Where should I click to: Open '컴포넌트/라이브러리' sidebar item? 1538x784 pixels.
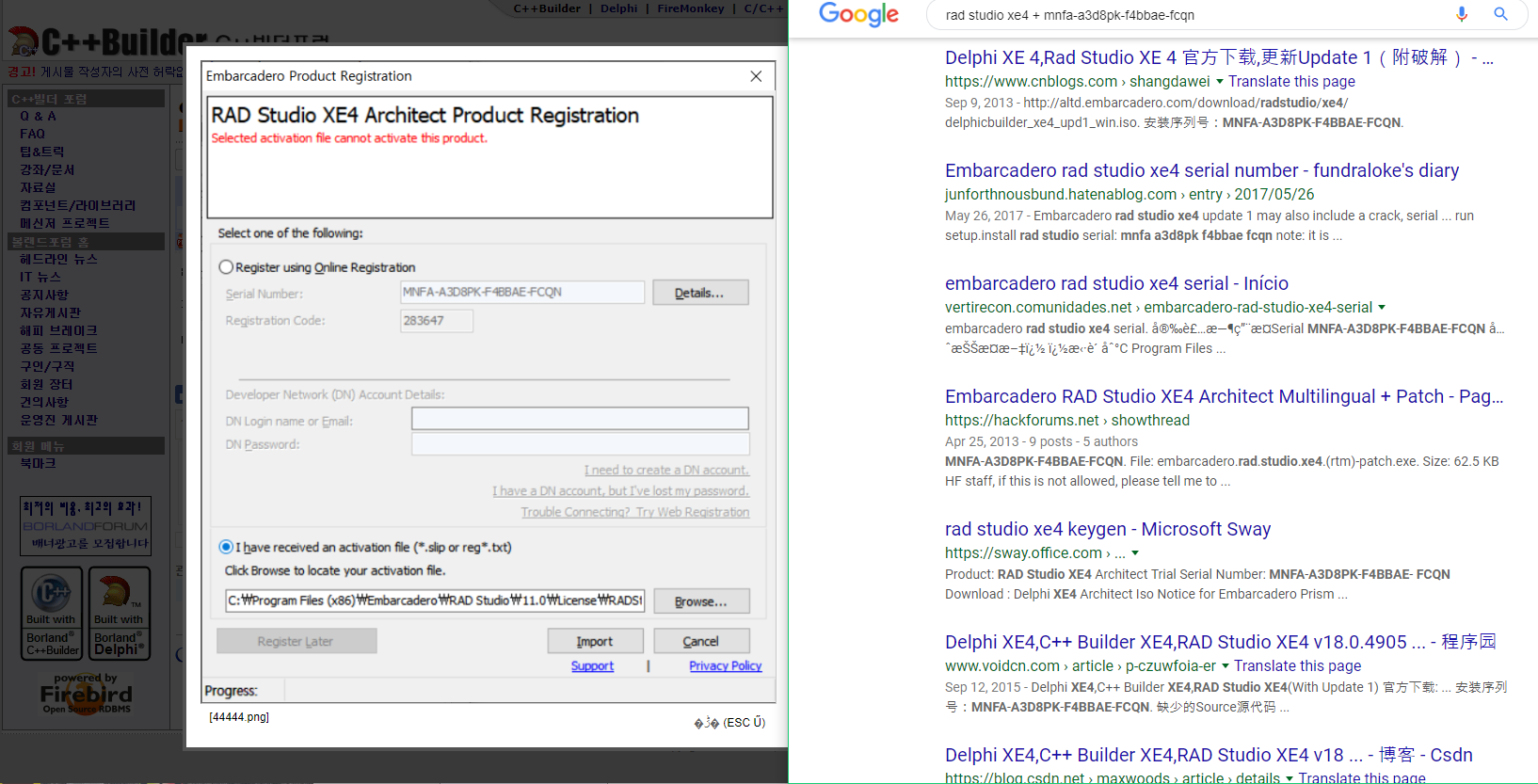point(78,205)
